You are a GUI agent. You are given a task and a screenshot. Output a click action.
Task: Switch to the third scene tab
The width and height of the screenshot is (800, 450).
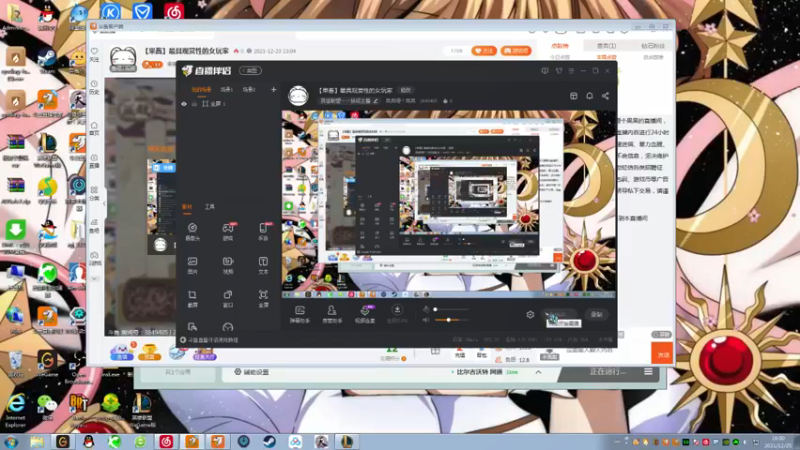tap(249, 89)
